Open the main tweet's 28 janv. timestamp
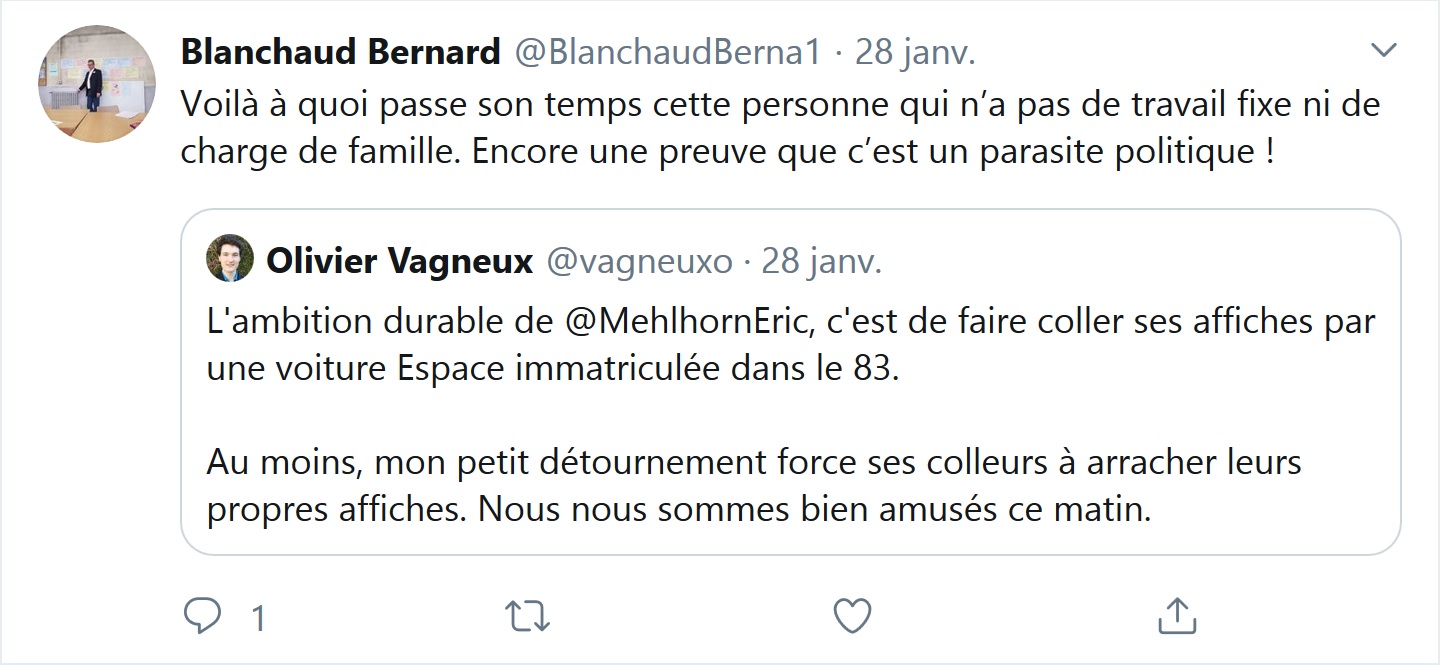The image size is (1440, 665). click(x=915, y=52)
